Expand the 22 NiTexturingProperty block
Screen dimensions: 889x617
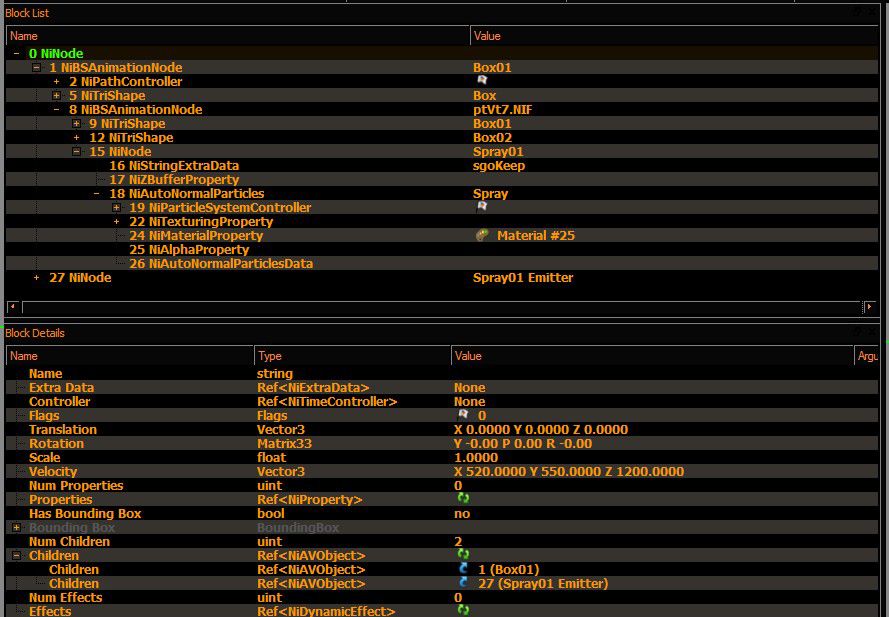click(x=117, y=221)
